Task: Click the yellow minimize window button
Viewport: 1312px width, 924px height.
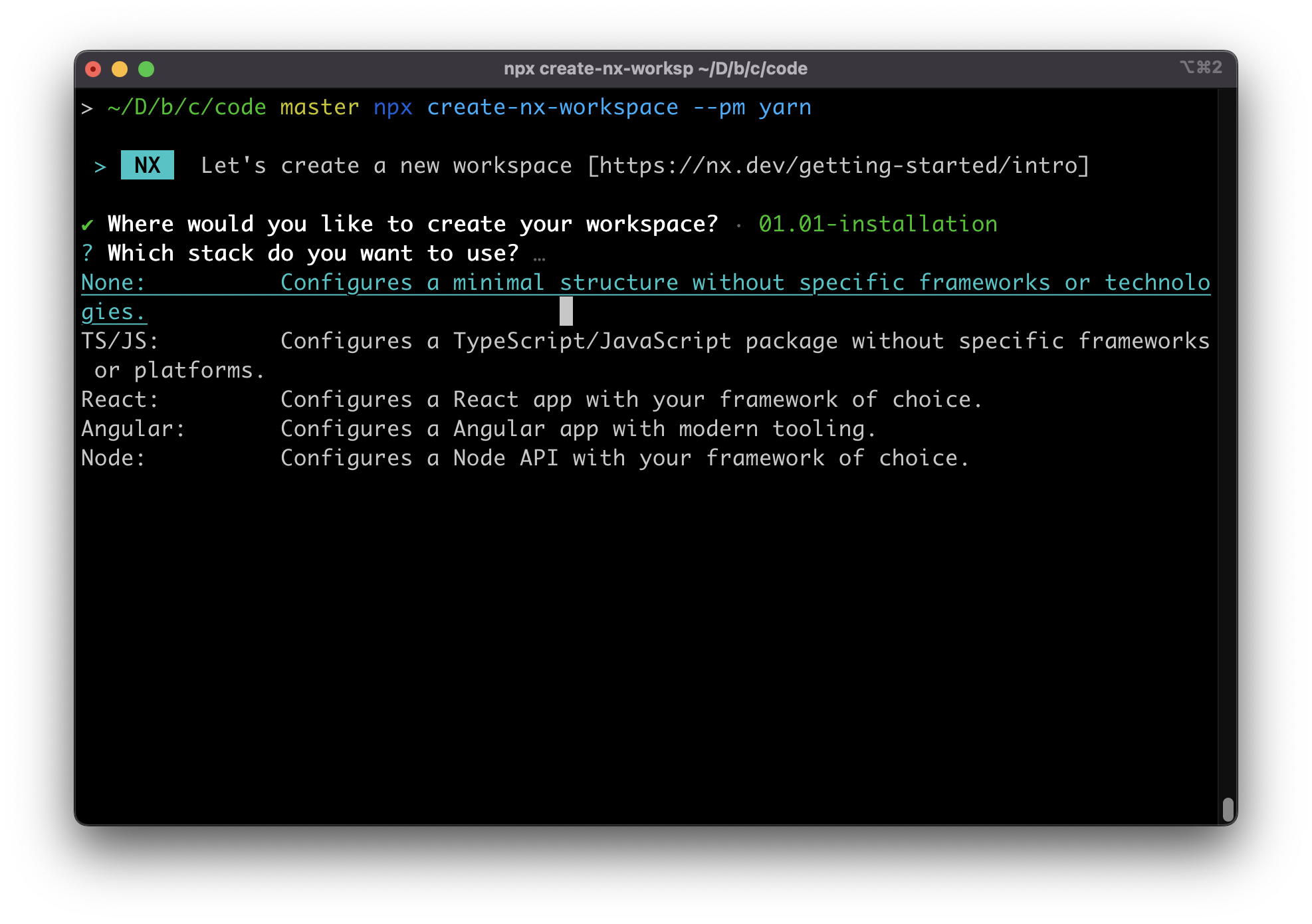Action: pyautogui.click(x=120, y=69)
